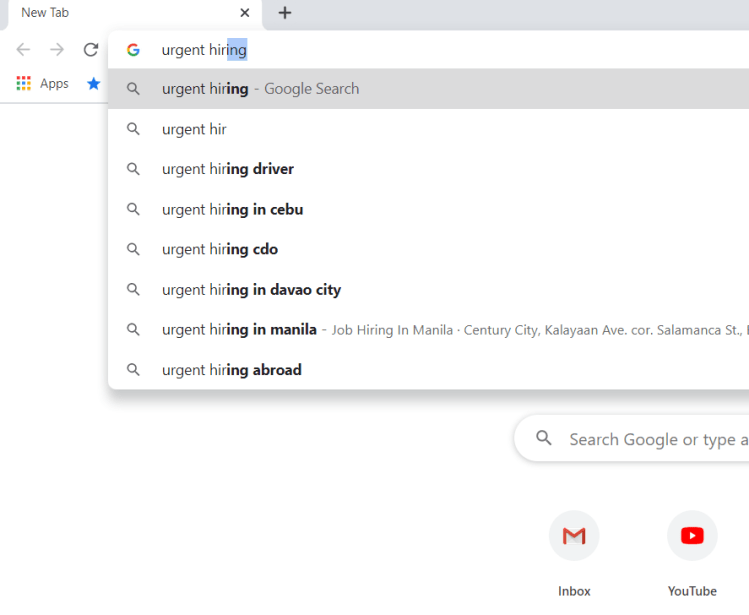This screenshot has width=749, height=615.
Task: Select the New Tab tab
Action: [x=120, y=13]
